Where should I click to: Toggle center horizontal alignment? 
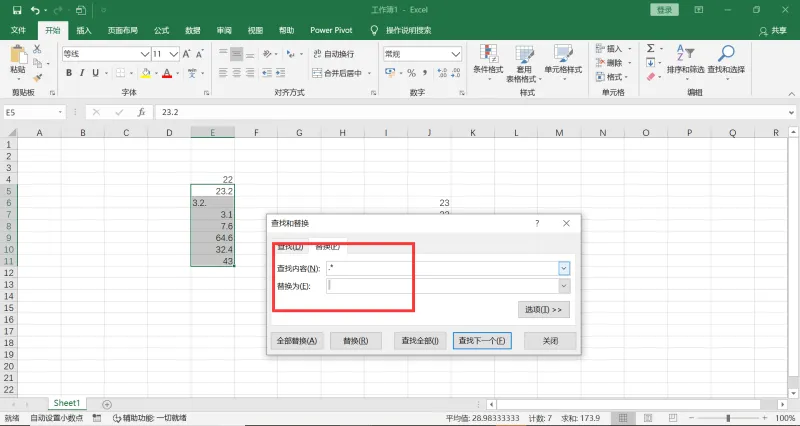[236, 73]
